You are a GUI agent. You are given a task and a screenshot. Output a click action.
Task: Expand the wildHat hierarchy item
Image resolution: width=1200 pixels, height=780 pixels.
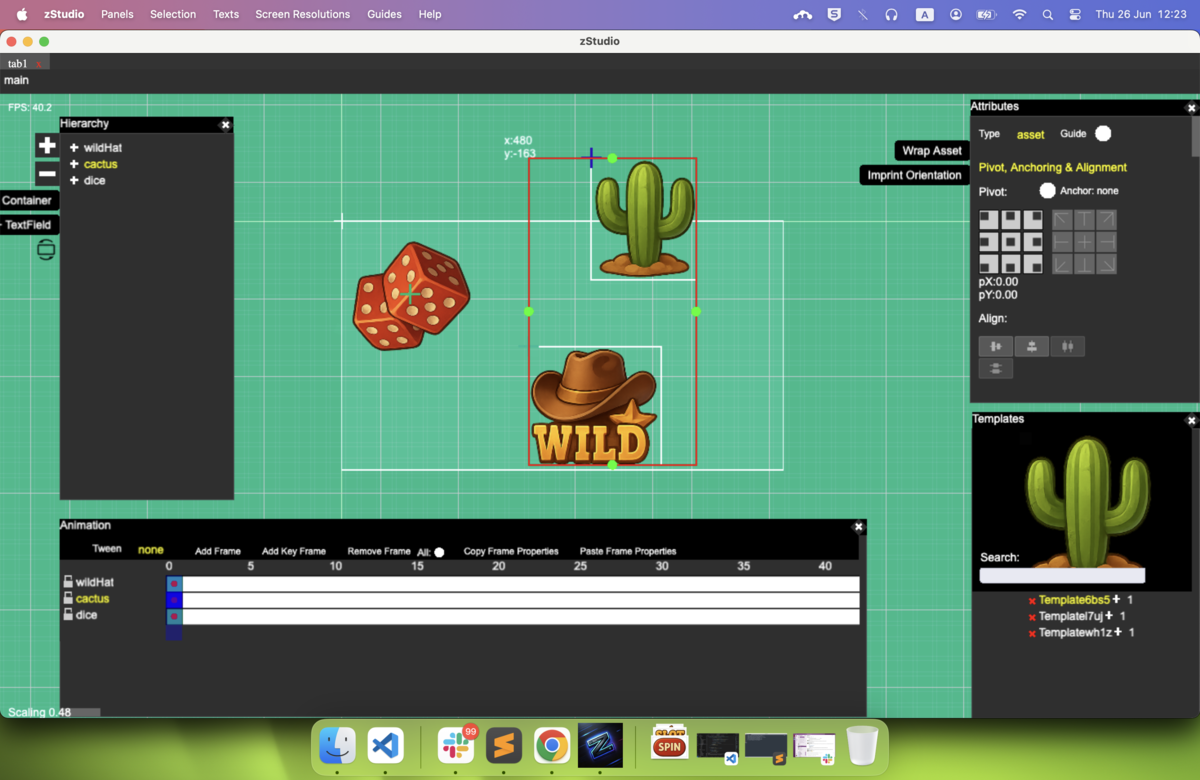(74, 147)
